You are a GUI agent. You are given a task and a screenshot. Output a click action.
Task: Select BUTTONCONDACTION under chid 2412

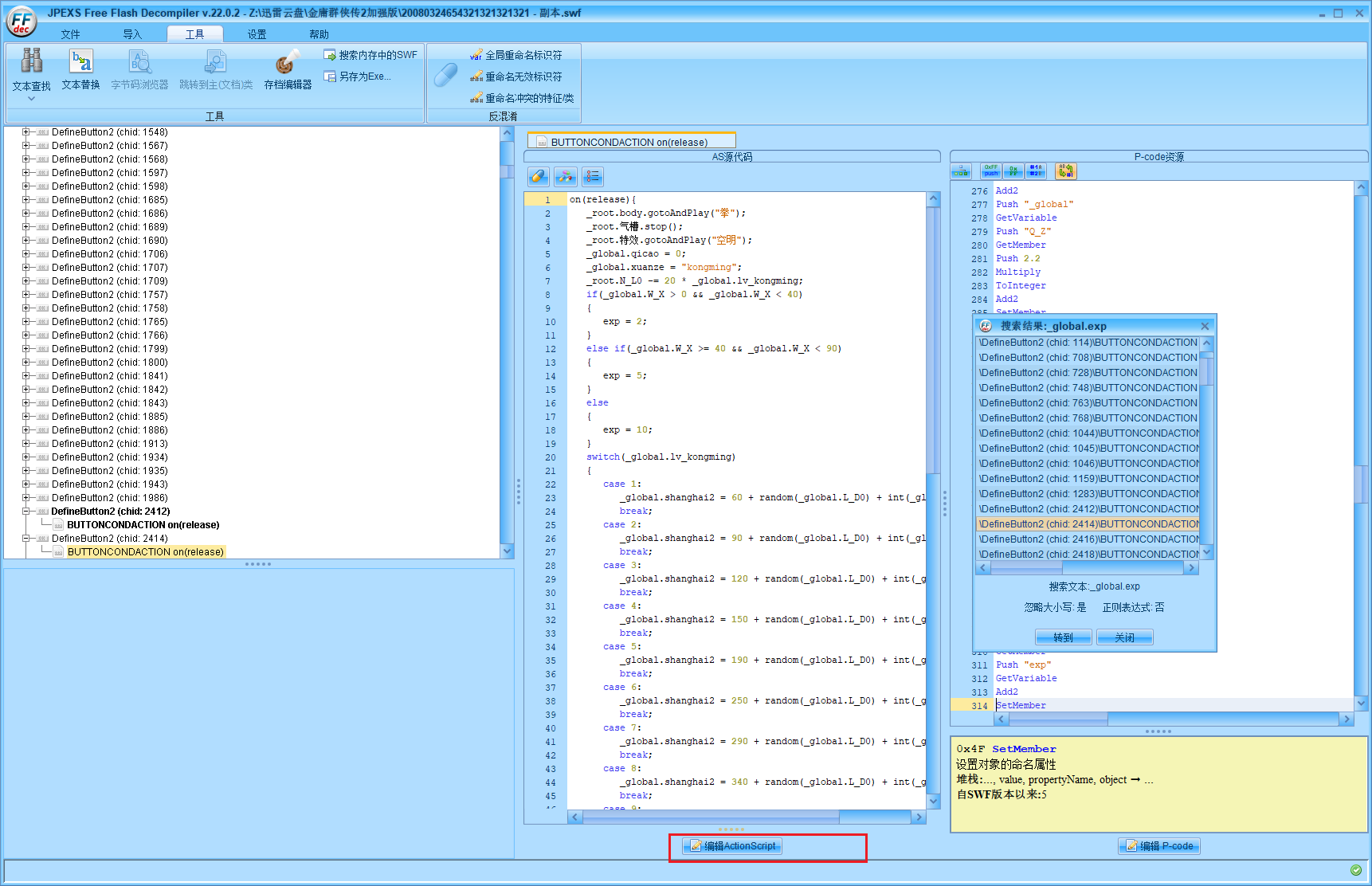point(143,525)
